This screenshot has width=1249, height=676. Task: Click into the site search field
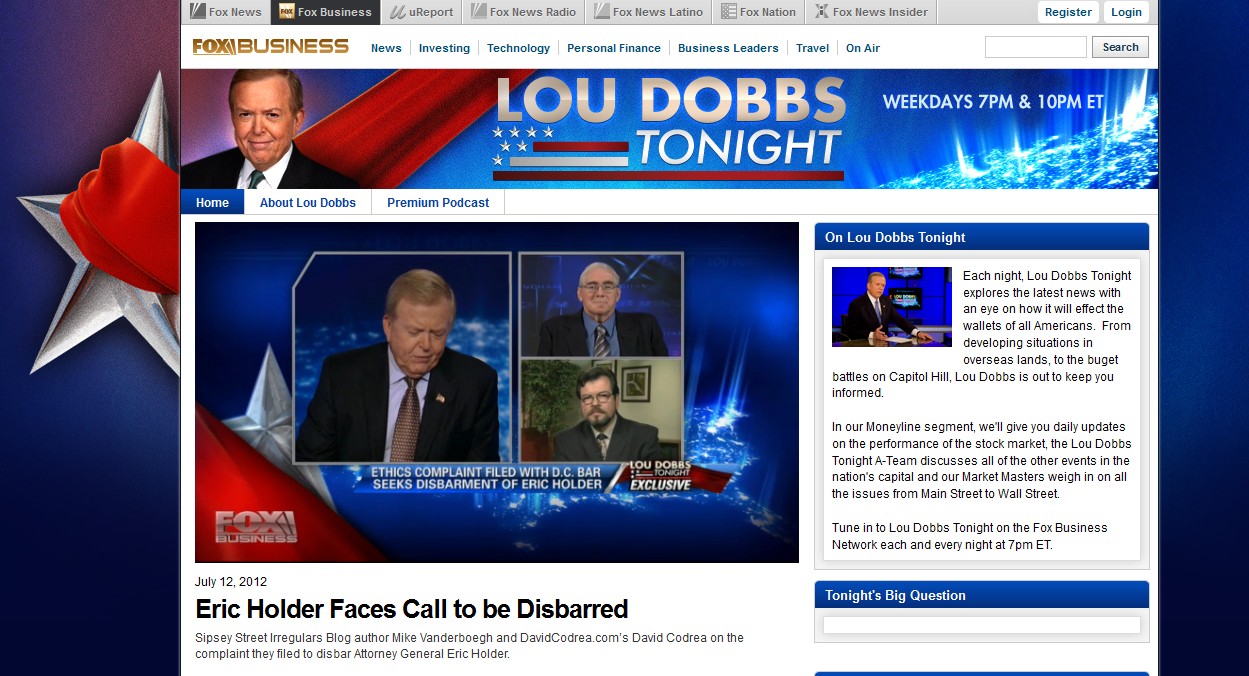pyautogui.click(x=1036, y=47)
